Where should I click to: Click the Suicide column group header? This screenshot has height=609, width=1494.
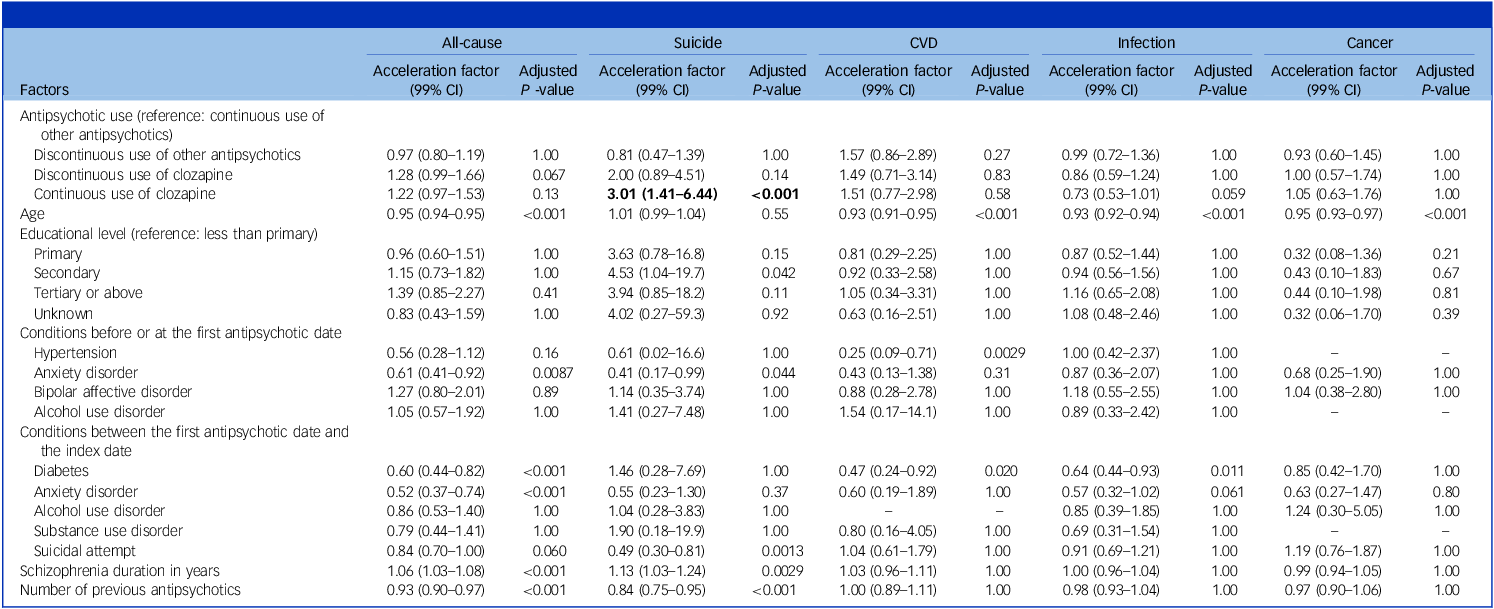click(x=696, y=43)
